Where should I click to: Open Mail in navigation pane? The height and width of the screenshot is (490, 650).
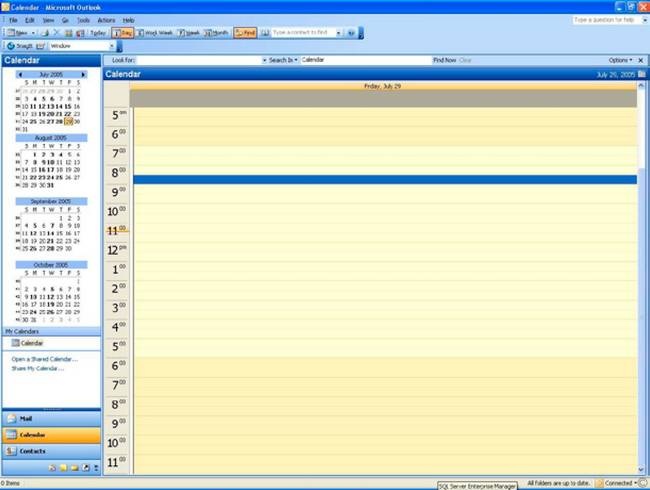tap(50, 418)
